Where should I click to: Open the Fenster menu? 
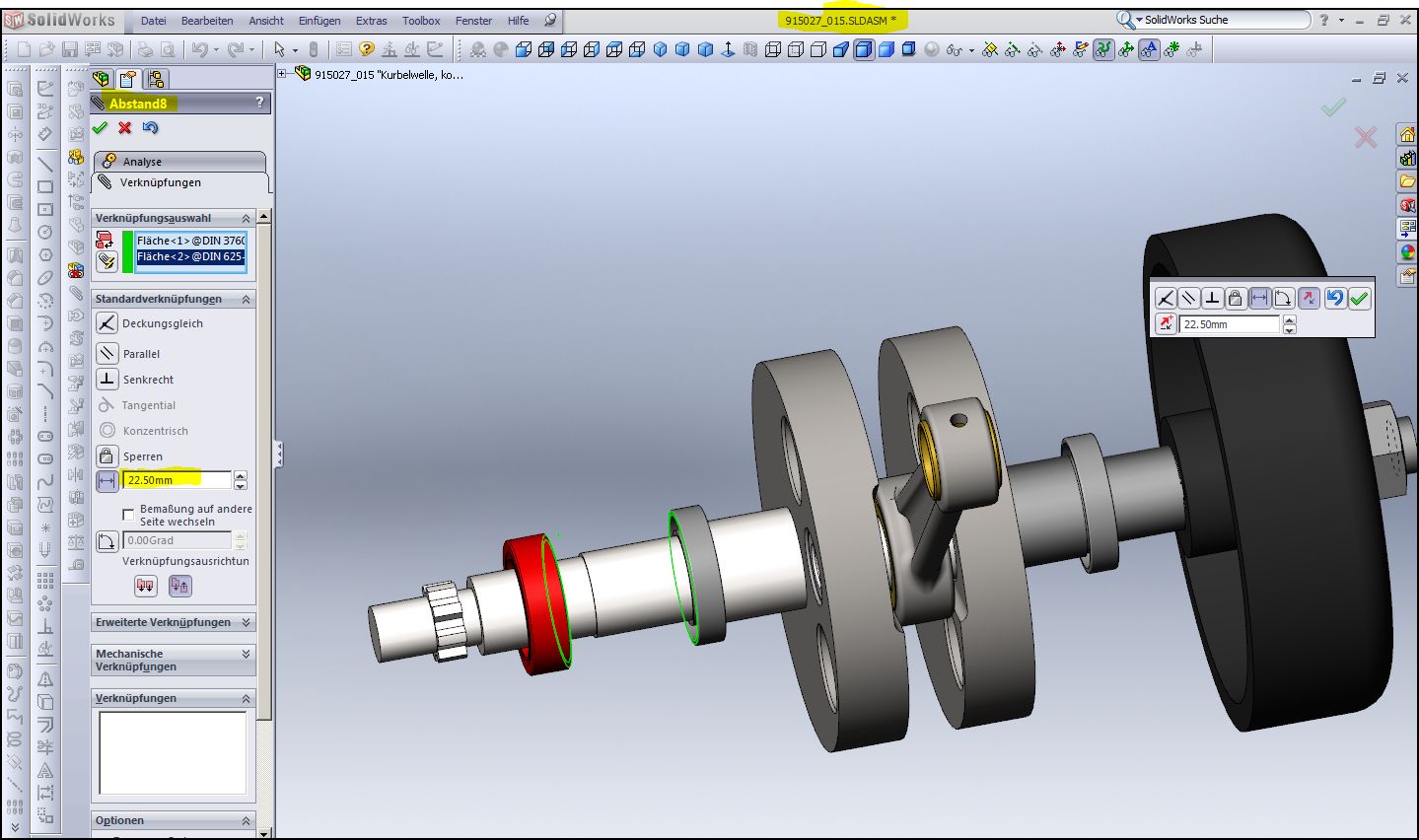tap(473, 21)
